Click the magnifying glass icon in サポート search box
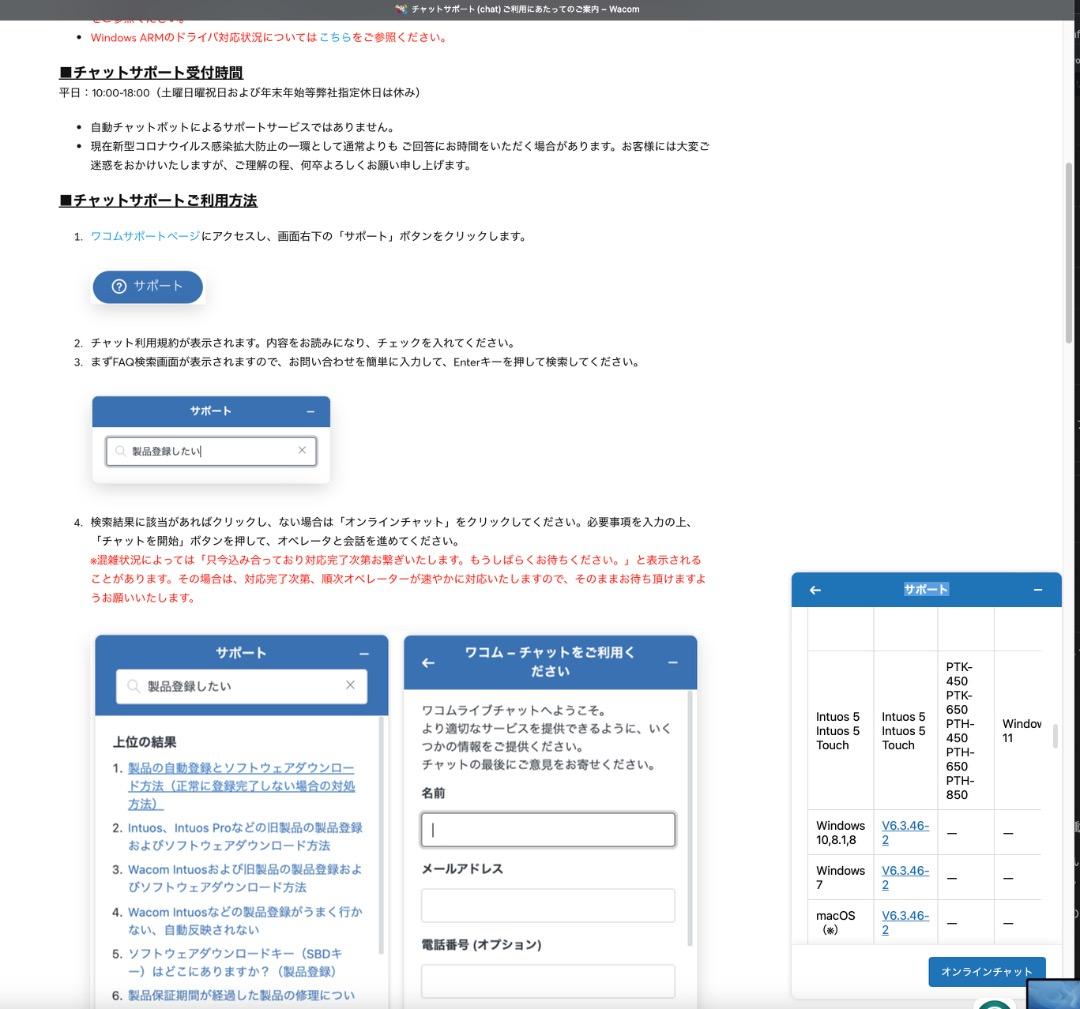Screen dimensions: 1080x1009 click(x=119, y=450)
